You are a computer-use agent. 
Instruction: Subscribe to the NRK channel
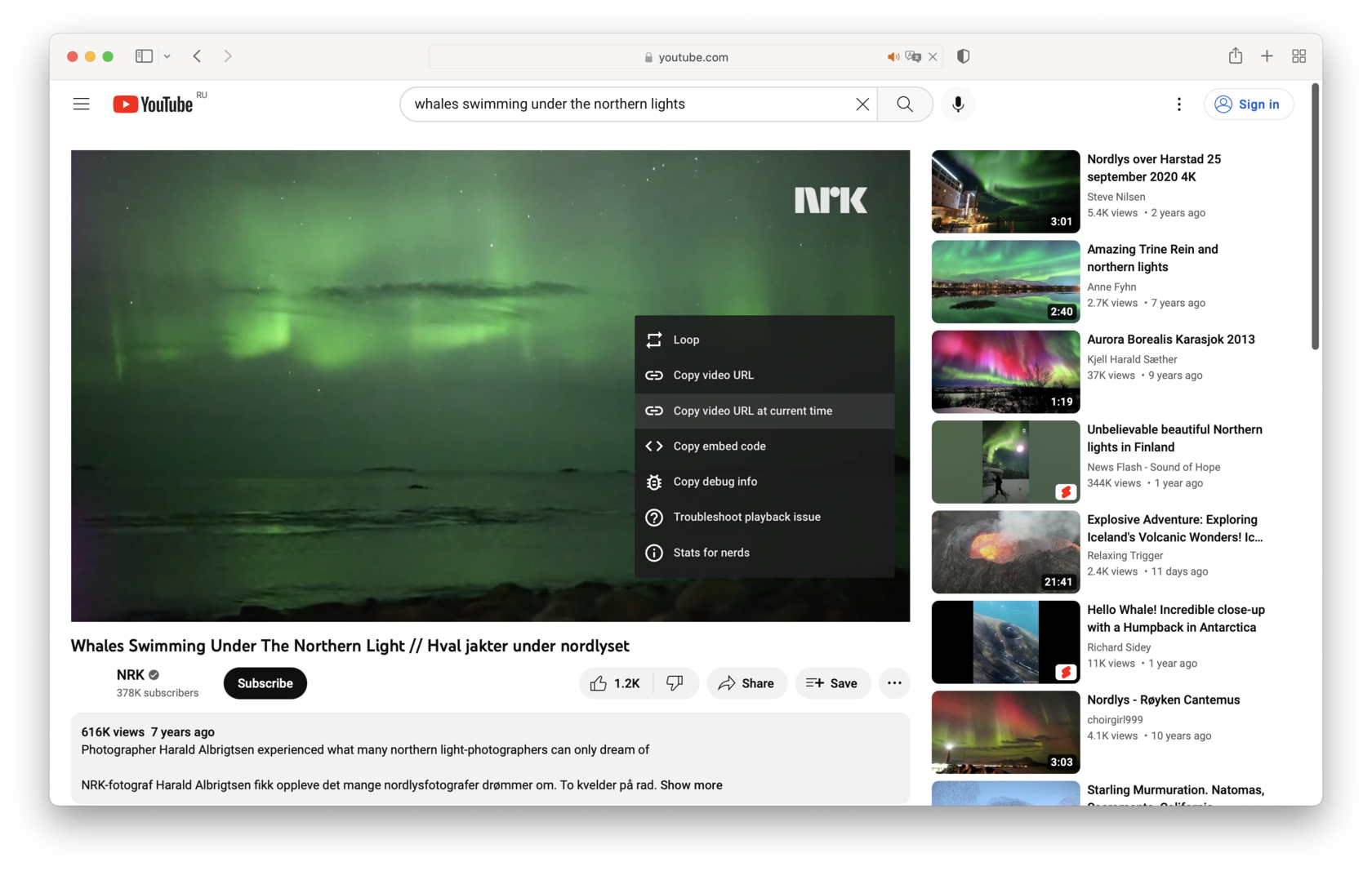pyautogui.click(x=265, y=683)
